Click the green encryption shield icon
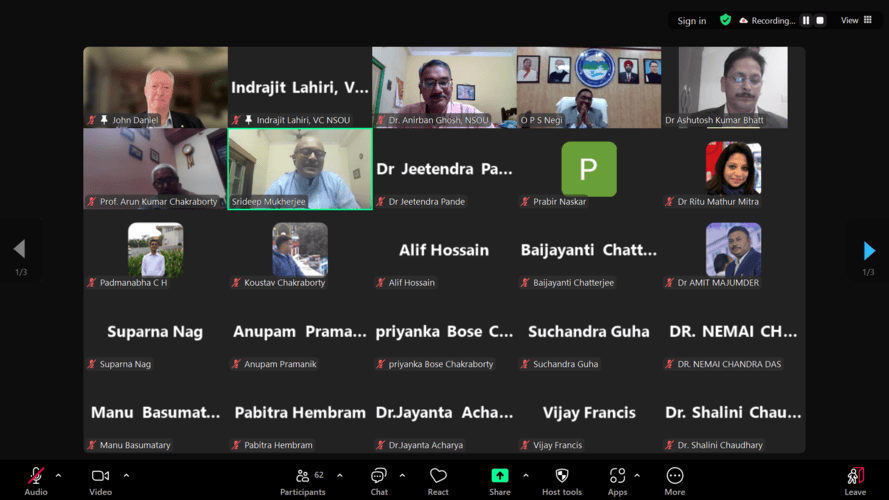 pyautogui.click(x=726, y=20)
